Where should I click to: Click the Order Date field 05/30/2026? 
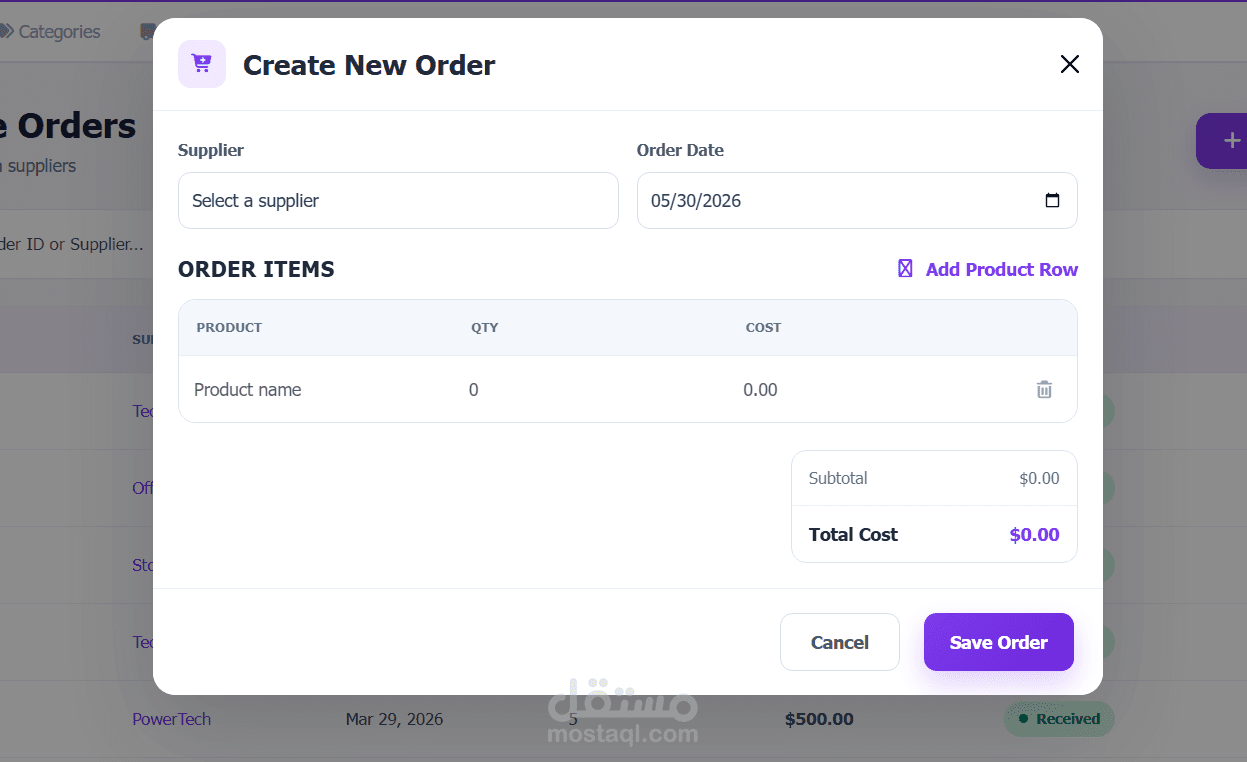click(857, 200)
